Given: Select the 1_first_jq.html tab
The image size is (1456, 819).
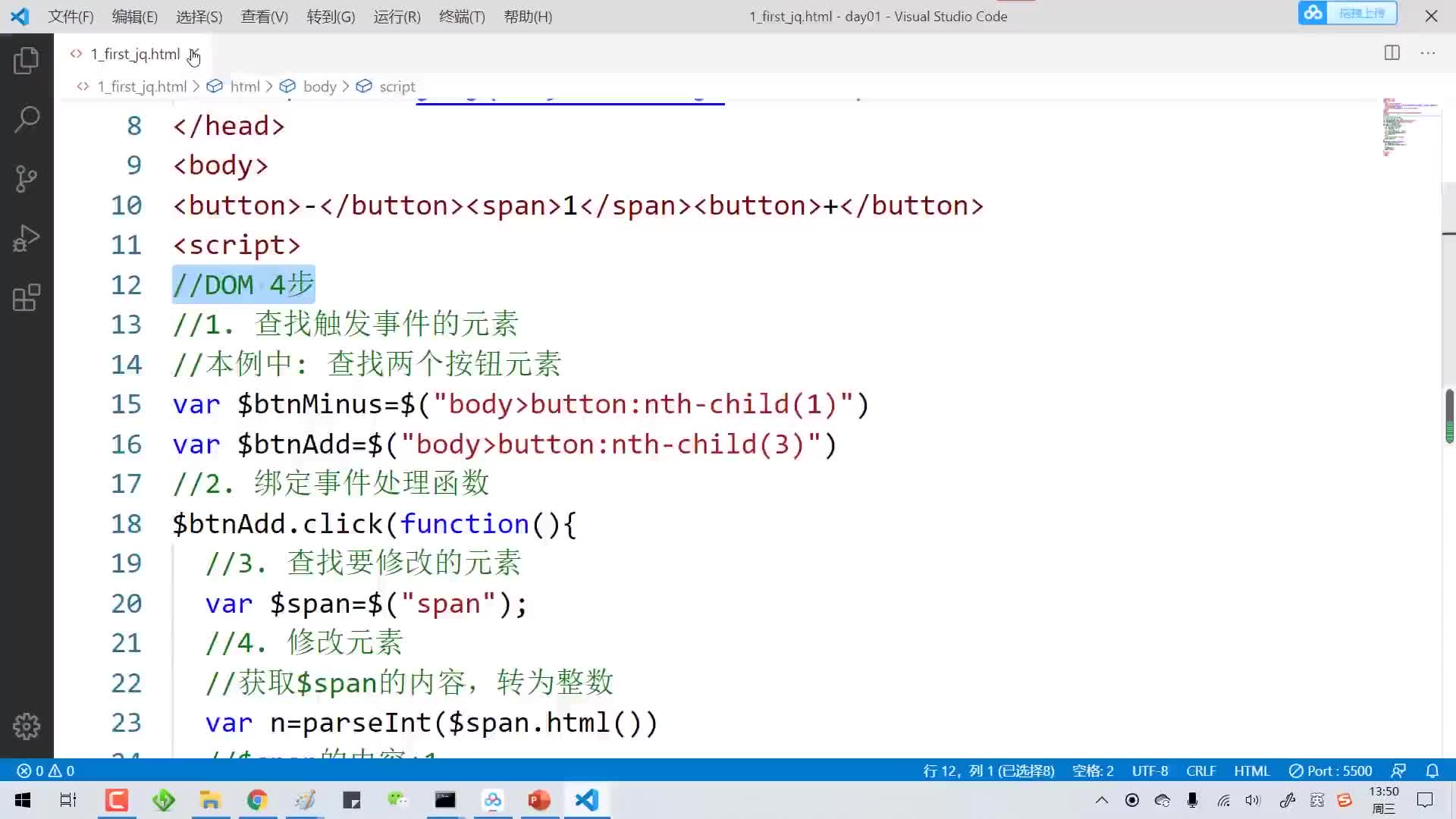Looking at the screenshot, I should click(134, 54).
